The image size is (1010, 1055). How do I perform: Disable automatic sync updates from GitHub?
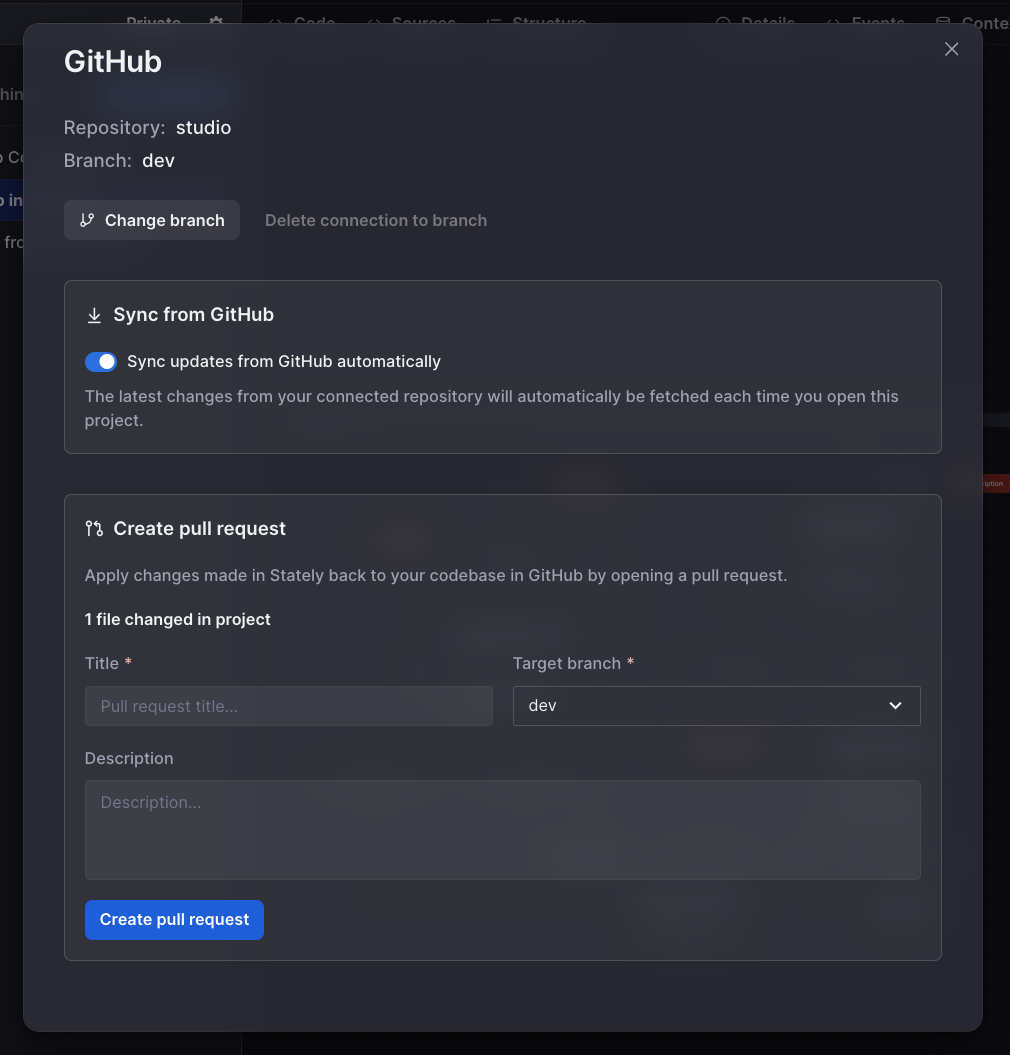[101, 361]
